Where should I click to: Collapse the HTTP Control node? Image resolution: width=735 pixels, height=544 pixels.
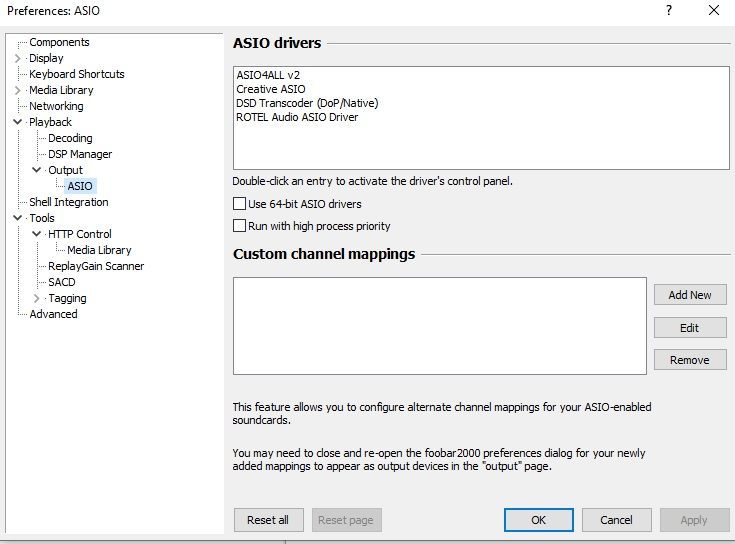(37, 234)
